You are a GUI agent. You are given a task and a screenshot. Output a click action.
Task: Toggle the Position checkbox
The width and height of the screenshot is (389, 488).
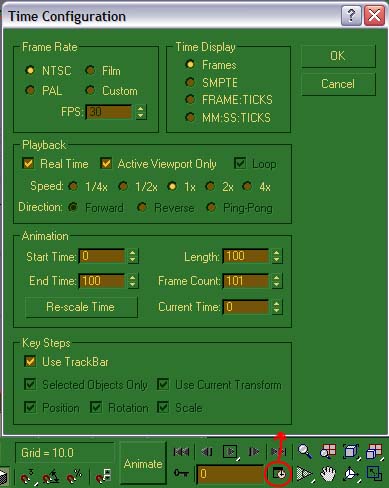30,407
